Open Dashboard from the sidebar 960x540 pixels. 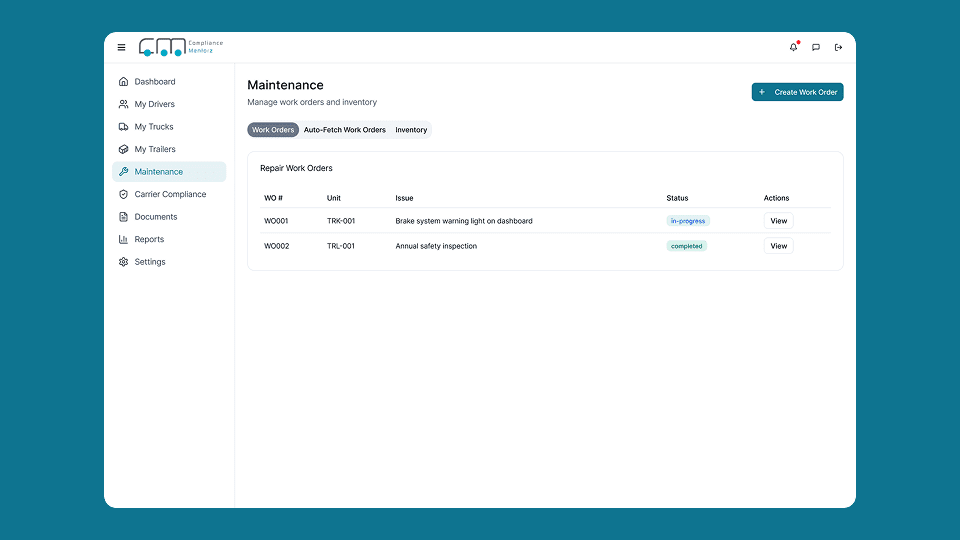pos(154,82)
